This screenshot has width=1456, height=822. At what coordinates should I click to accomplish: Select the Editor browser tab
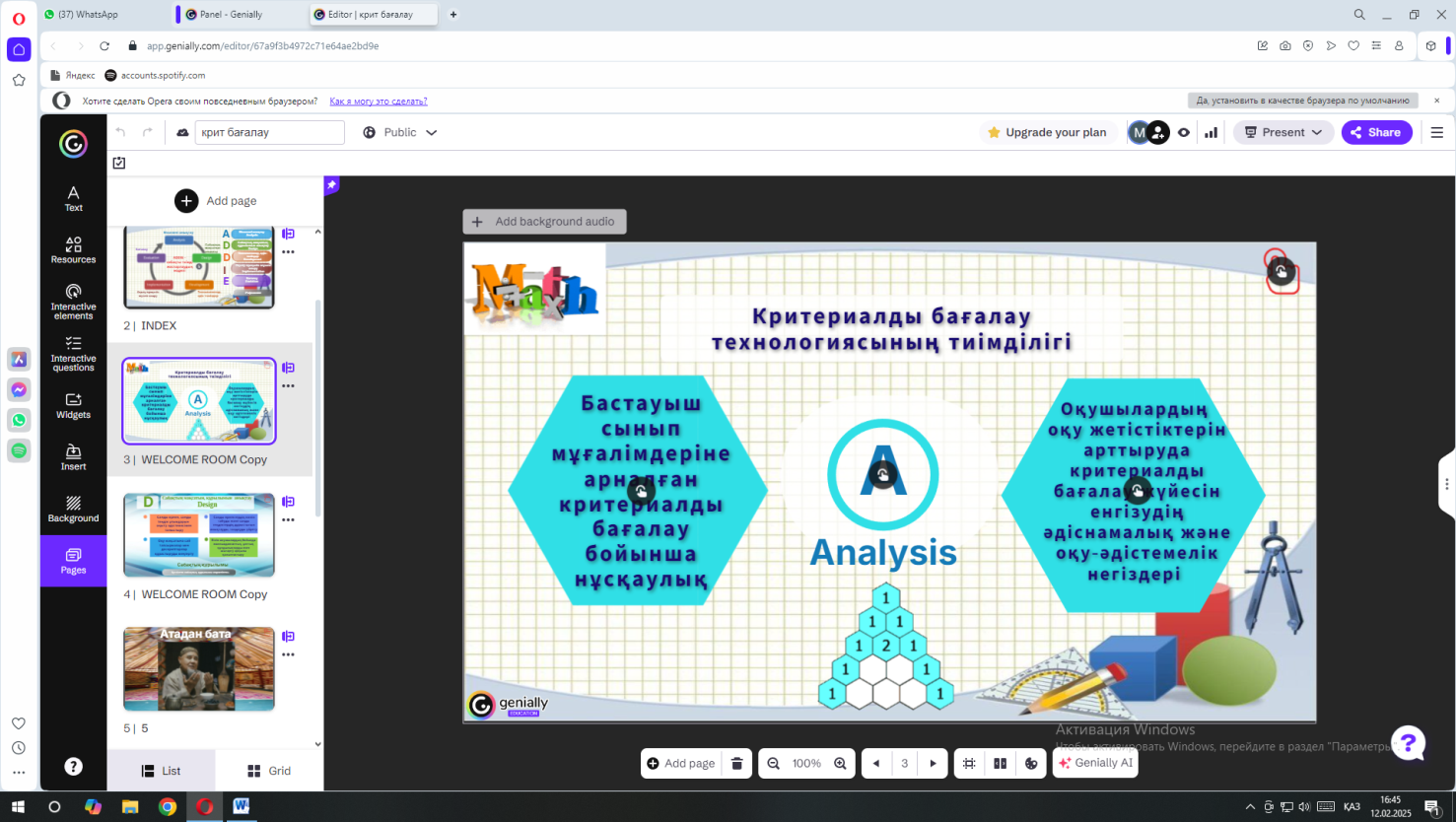[x=374, y=15]
